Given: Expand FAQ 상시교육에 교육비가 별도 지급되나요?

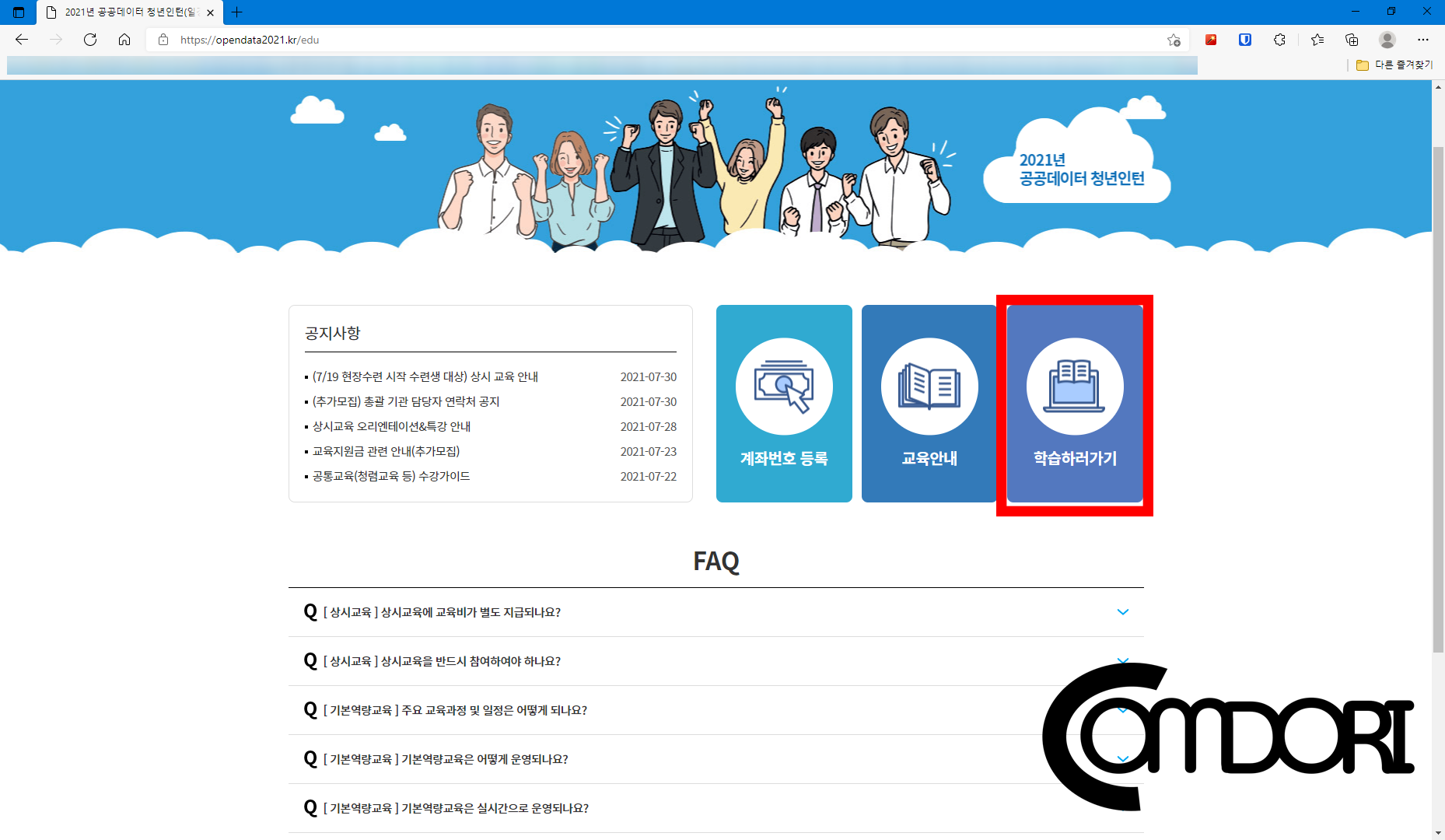Looking at the screenshot, I should [716, 612].
